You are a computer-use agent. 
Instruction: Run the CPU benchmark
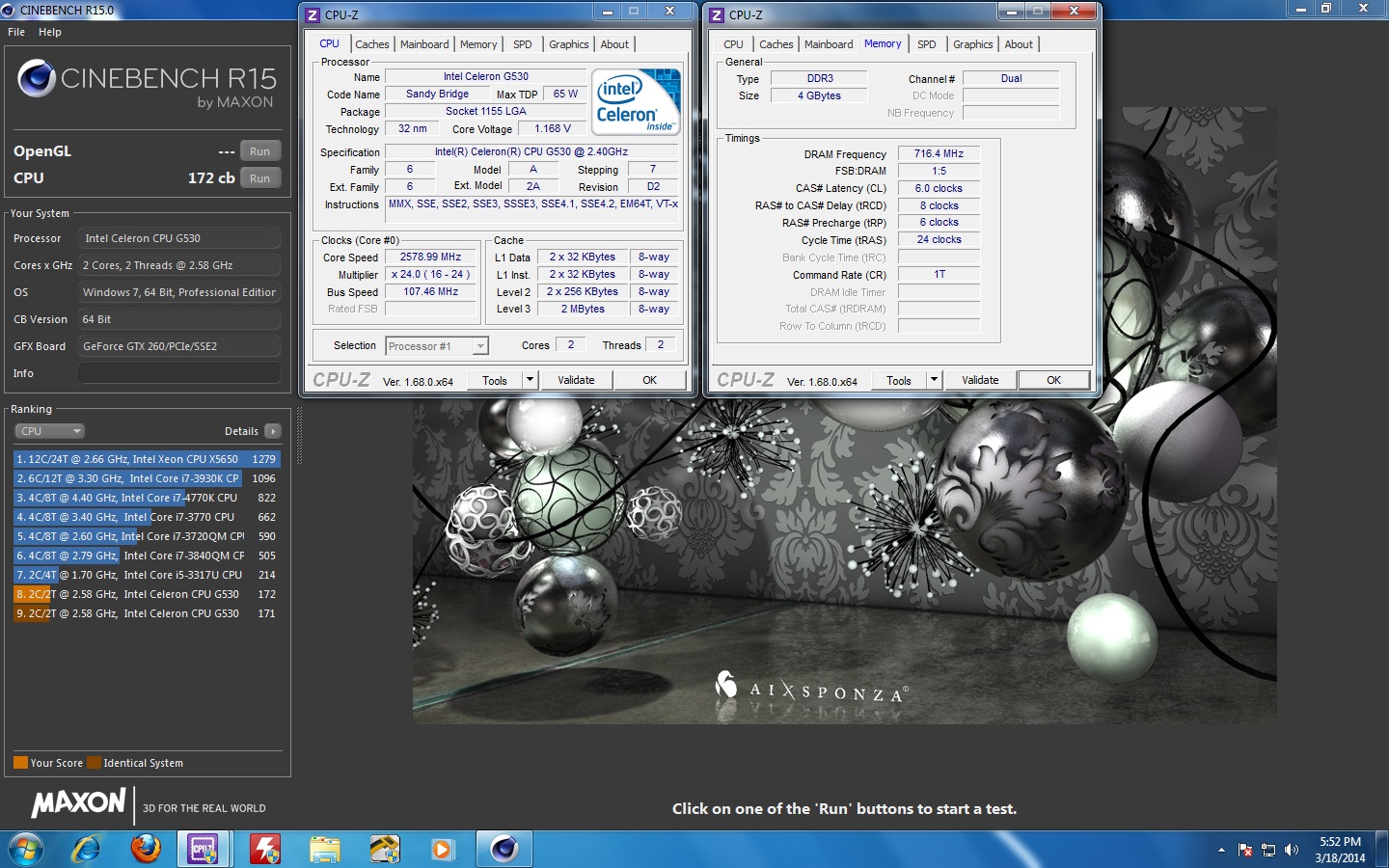260,178
